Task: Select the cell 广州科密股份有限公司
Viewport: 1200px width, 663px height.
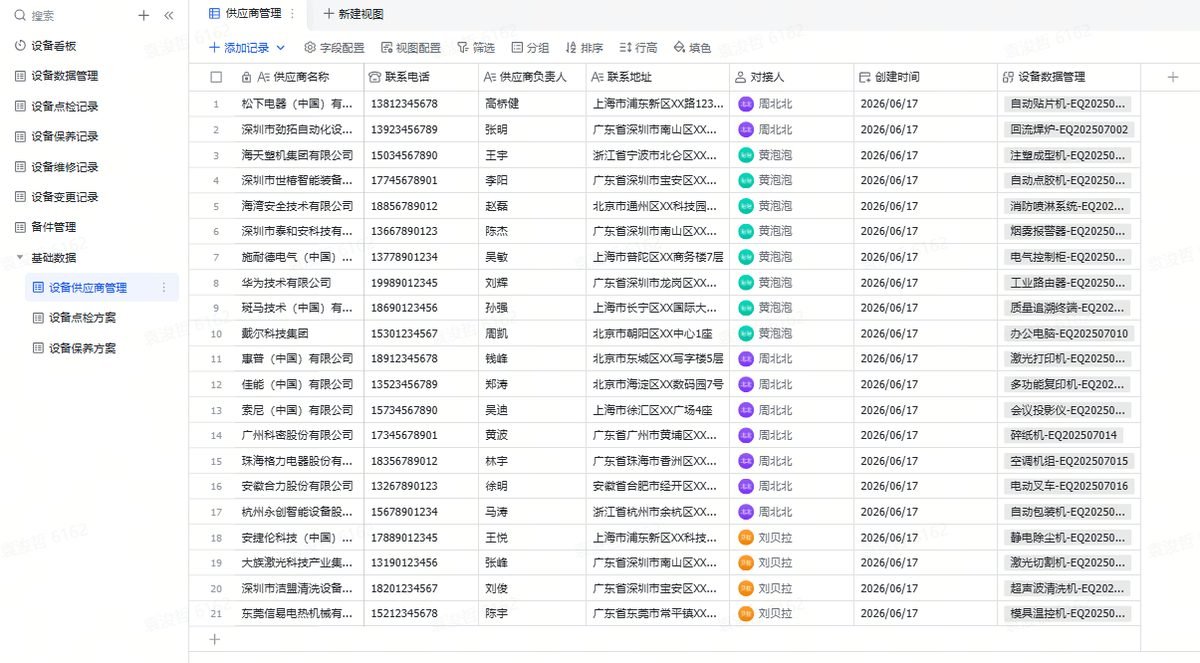Action: [x=298, y=435]
